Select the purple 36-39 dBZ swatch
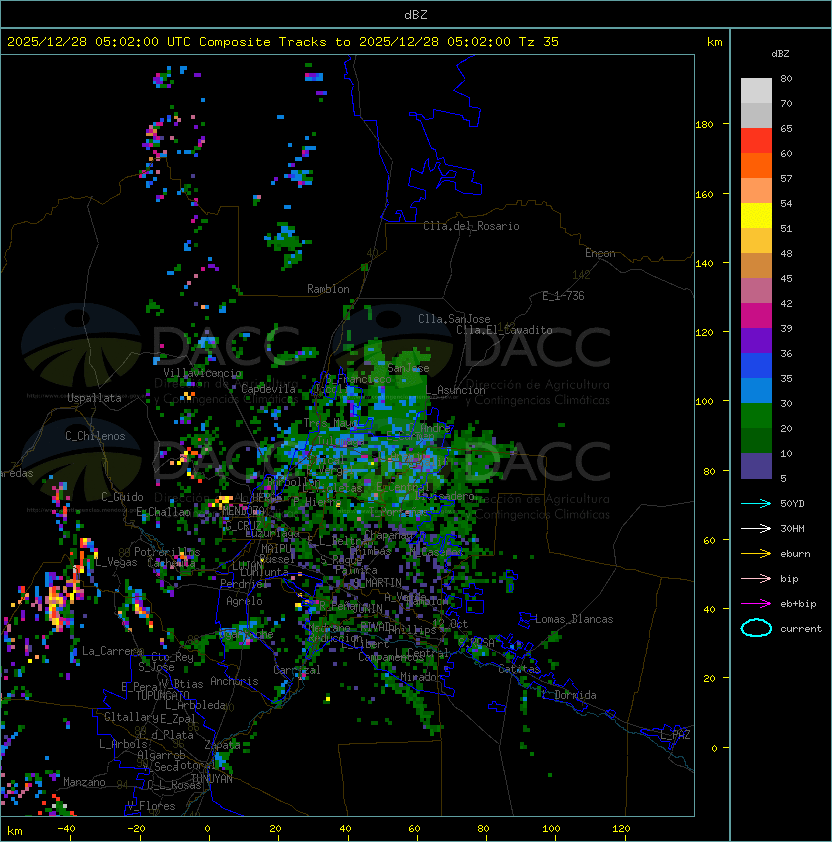This screenshot has height=842, width=832. coord(756,340)
